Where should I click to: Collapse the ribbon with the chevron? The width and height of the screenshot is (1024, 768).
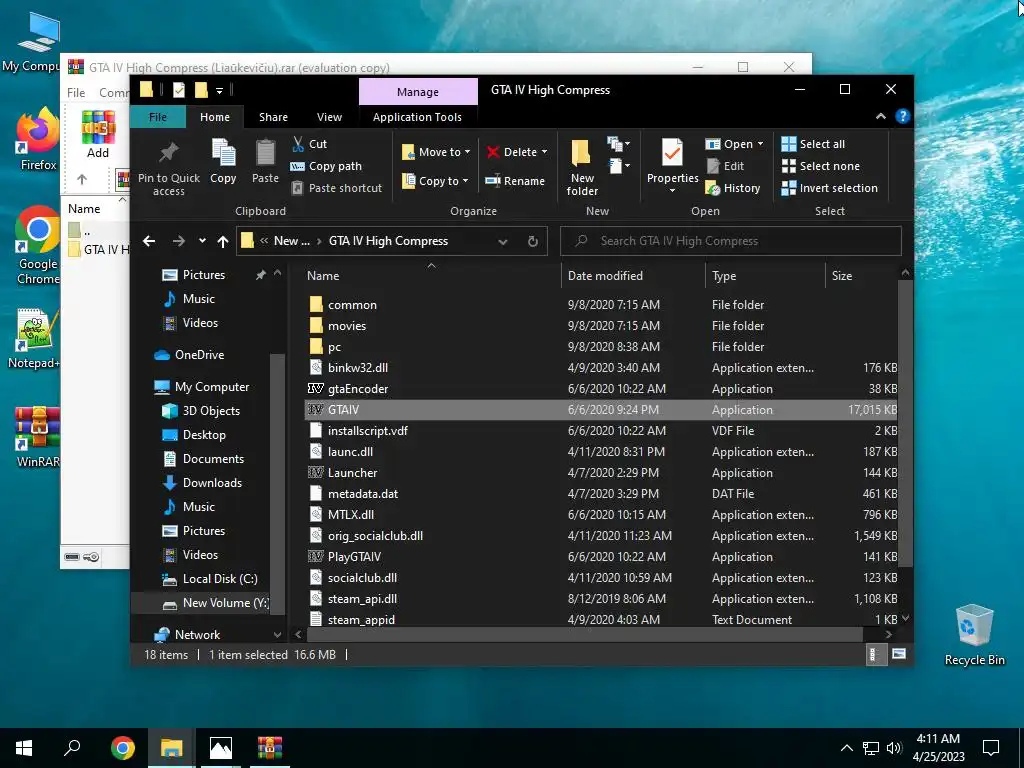[880, 116]
